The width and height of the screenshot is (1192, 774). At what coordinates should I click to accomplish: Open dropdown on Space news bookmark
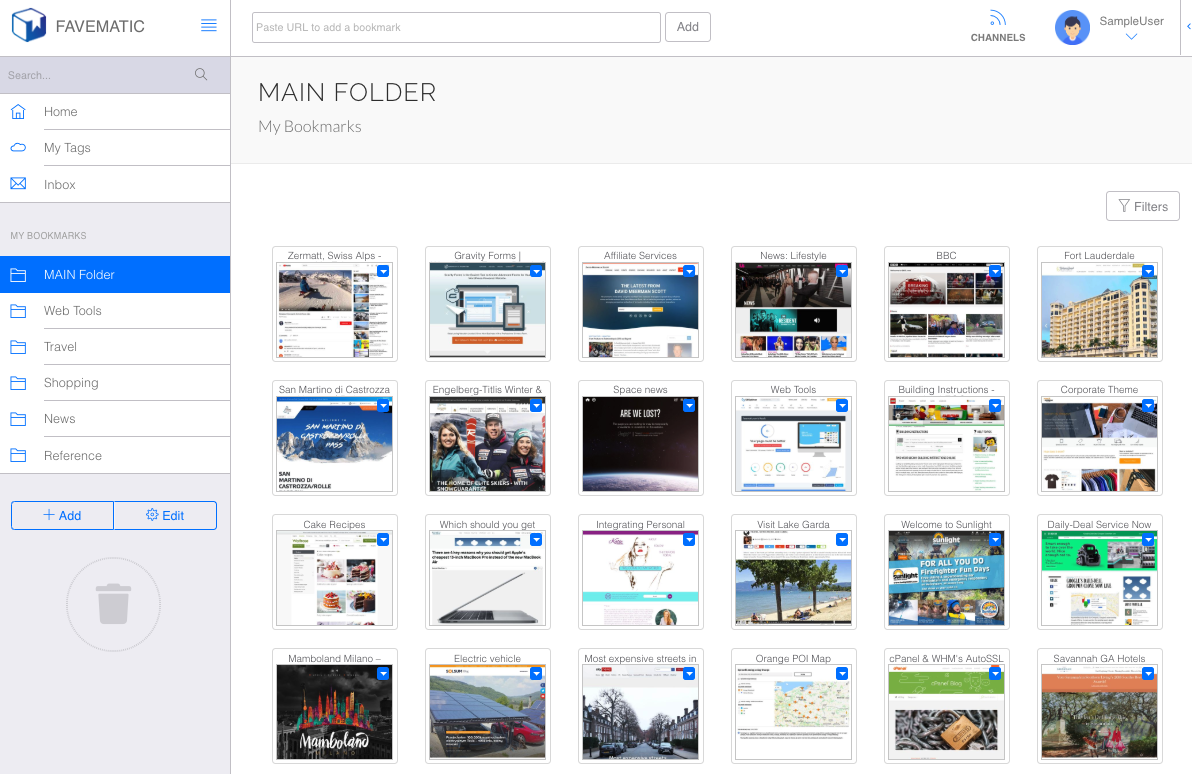[x=689, y=405]
